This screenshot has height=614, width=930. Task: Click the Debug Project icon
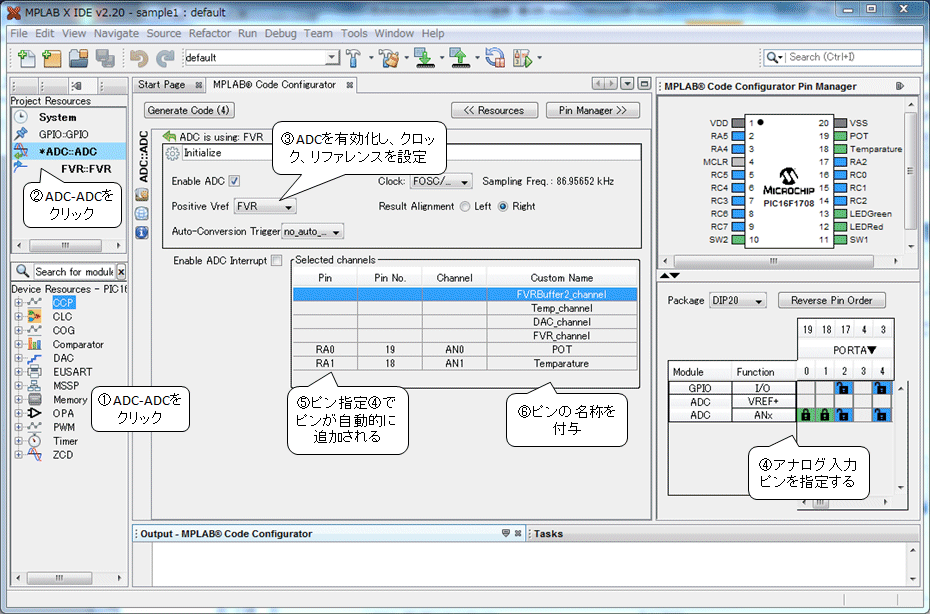tap(523, 58)
